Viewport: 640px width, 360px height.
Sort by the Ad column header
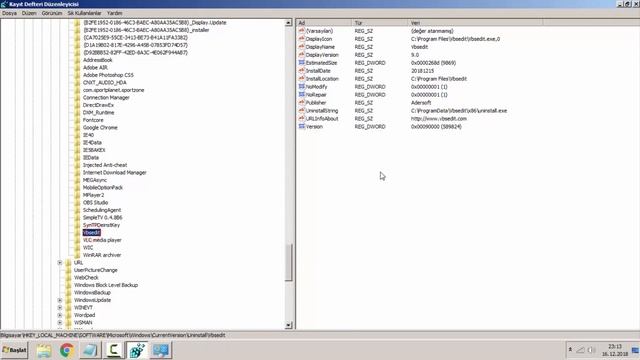pos(324,23)
